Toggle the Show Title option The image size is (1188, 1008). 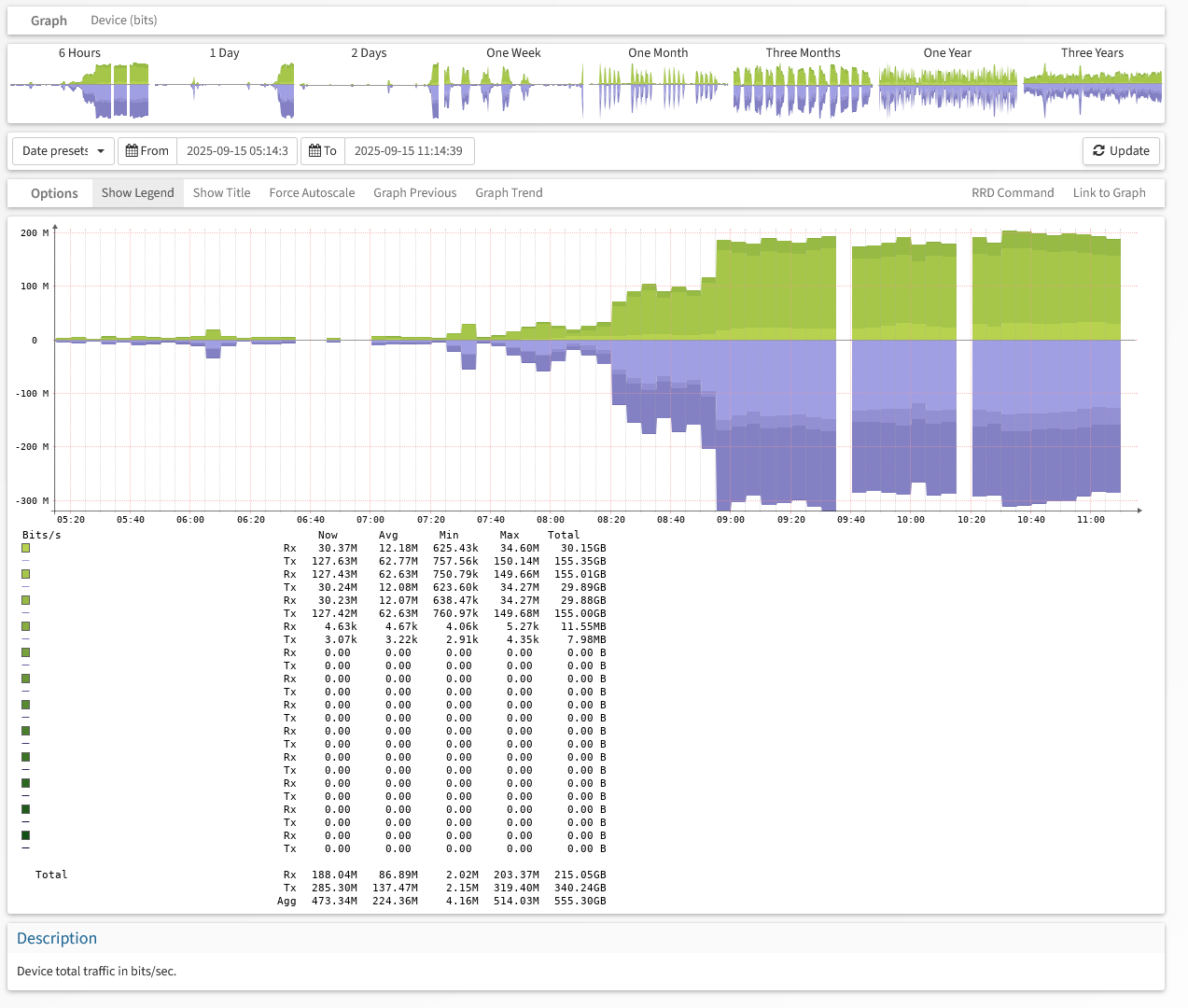click(221, 193)
